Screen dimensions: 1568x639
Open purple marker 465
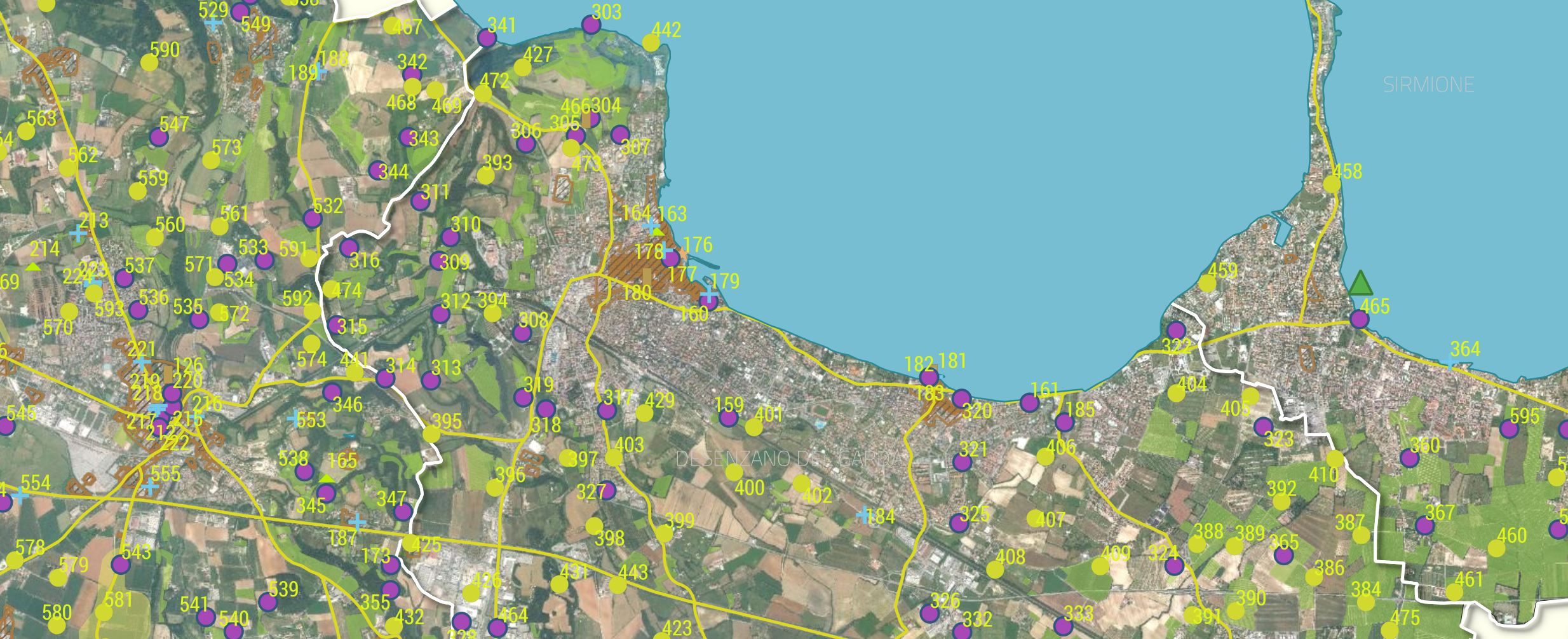1360,319
